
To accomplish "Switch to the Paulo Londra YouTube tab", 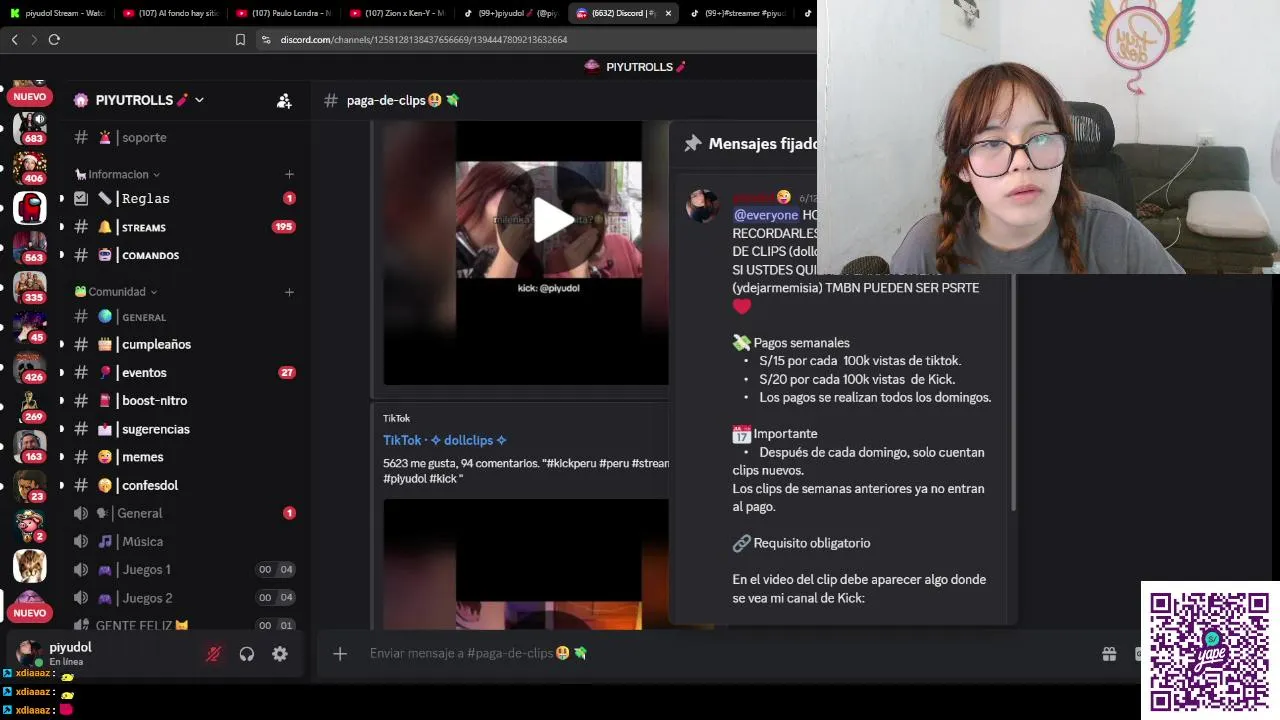I will coord(284,13).
